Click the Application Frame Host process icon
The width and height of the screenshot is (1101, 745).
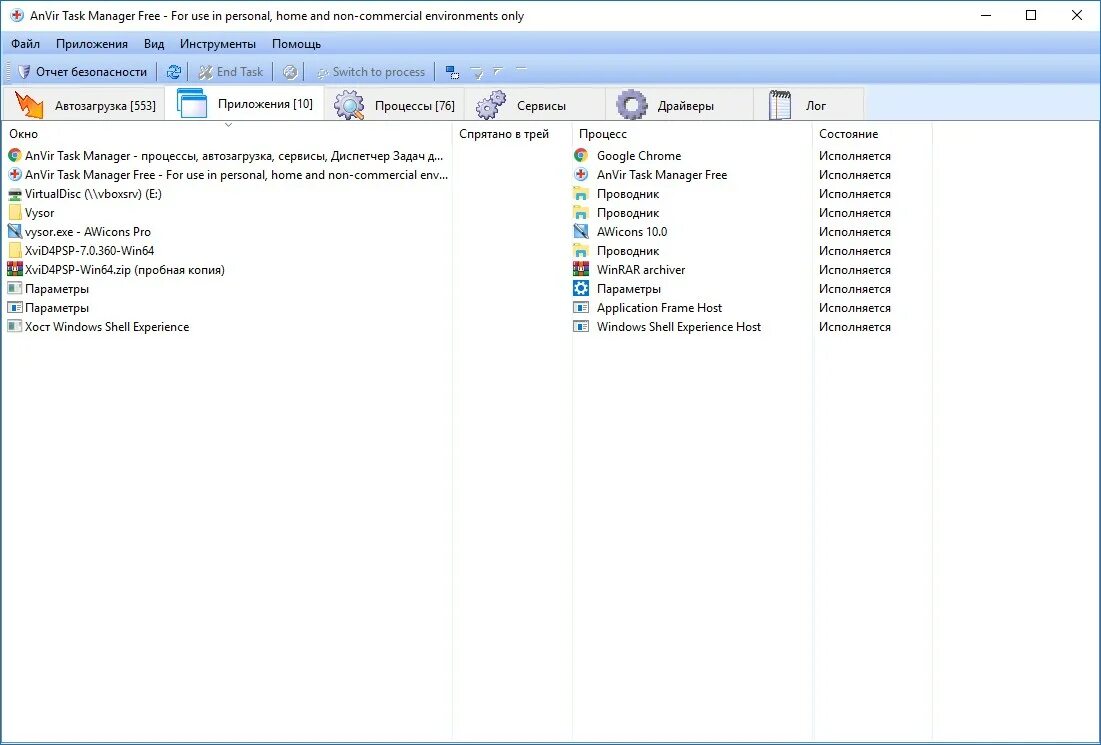click(x=581, y=307)
